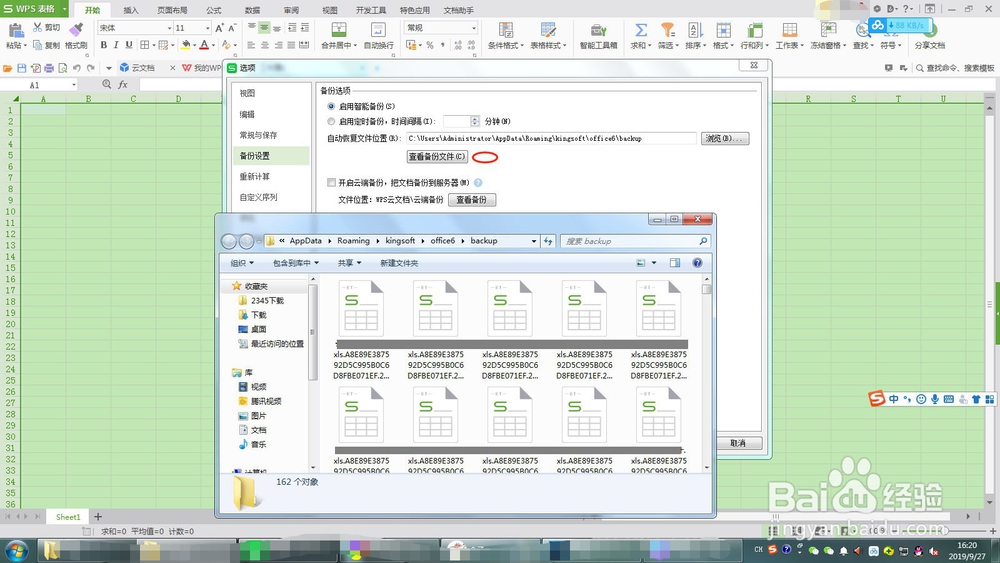Click Cancel (取消) in Options dialog
Image resolution: width=1000 pixels, height=563 pixels.
pyautogui.click(x=738, y=443)
